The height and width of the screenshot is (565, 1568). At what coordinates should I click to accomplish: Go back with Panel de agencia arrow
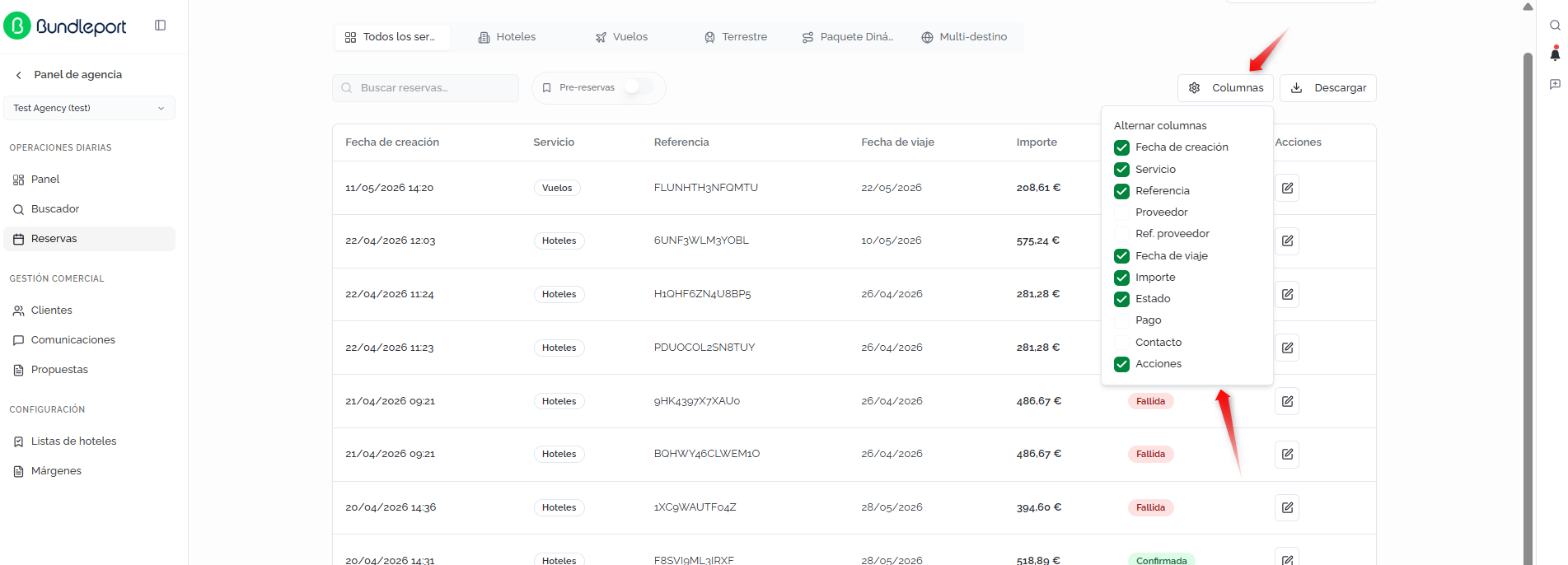19,75
